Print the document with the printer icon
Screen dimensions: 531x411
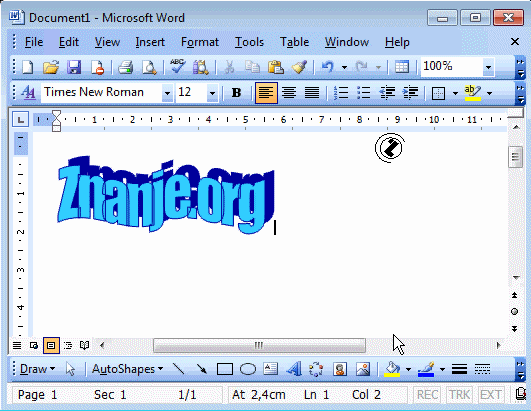[x=125, y=67]
